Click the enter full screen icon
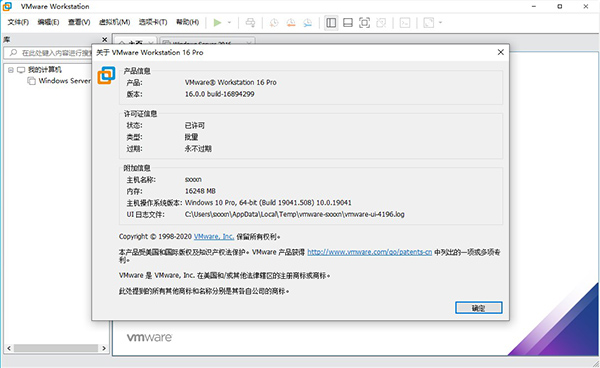 click(364, 23)
